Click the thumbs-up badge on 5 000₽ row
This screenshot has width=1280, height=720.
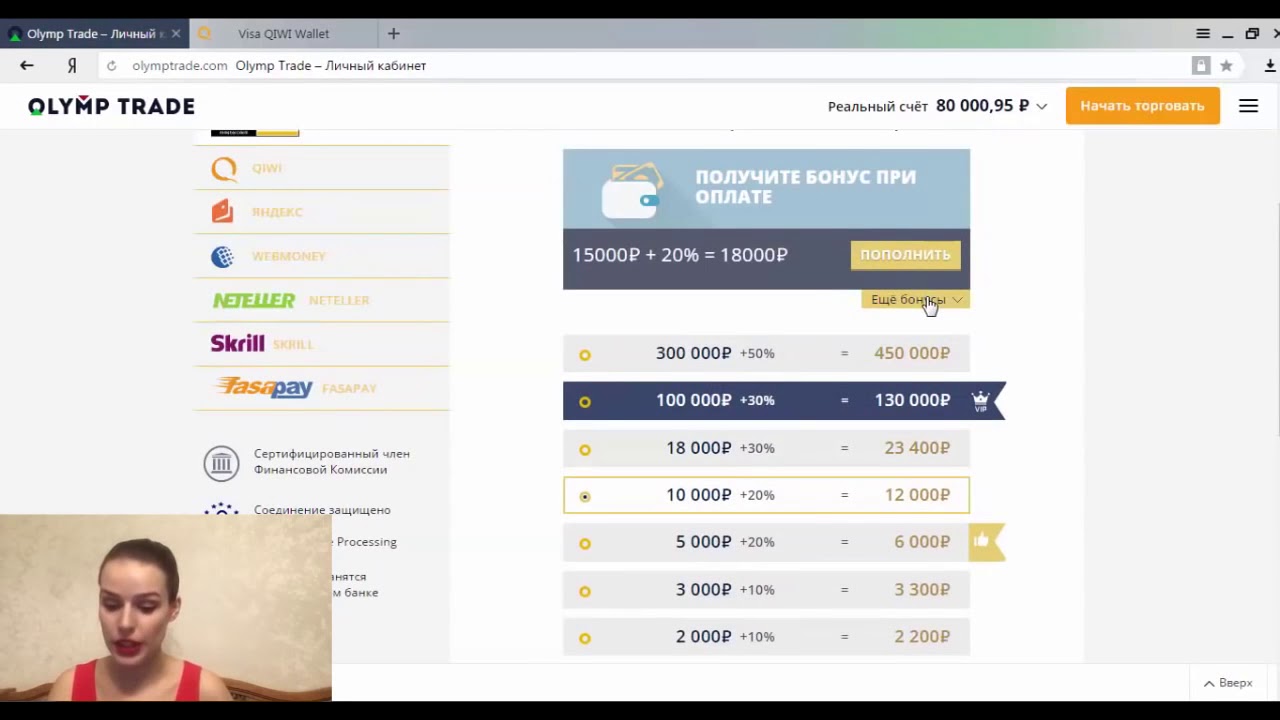coord(982,542)
